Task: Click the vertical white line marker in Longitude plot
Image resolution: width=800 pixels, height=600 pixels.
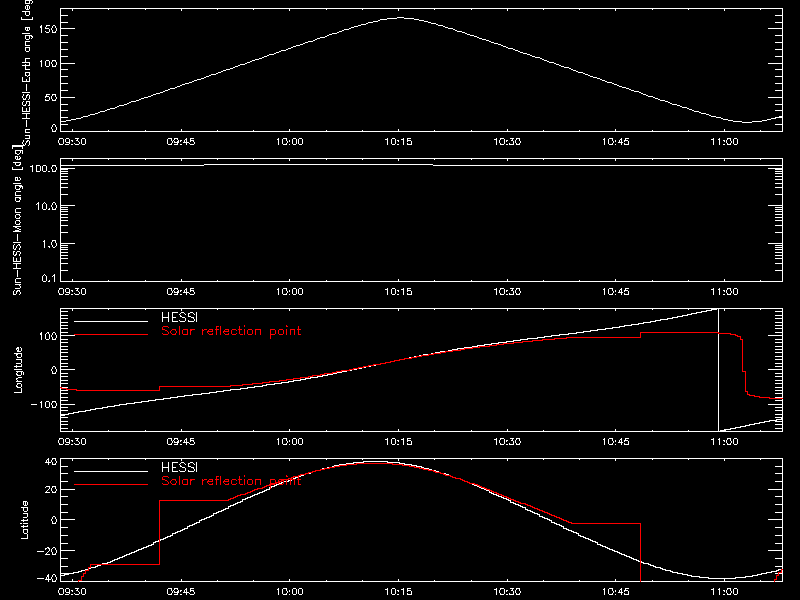Action: click(x=718, y=370)
